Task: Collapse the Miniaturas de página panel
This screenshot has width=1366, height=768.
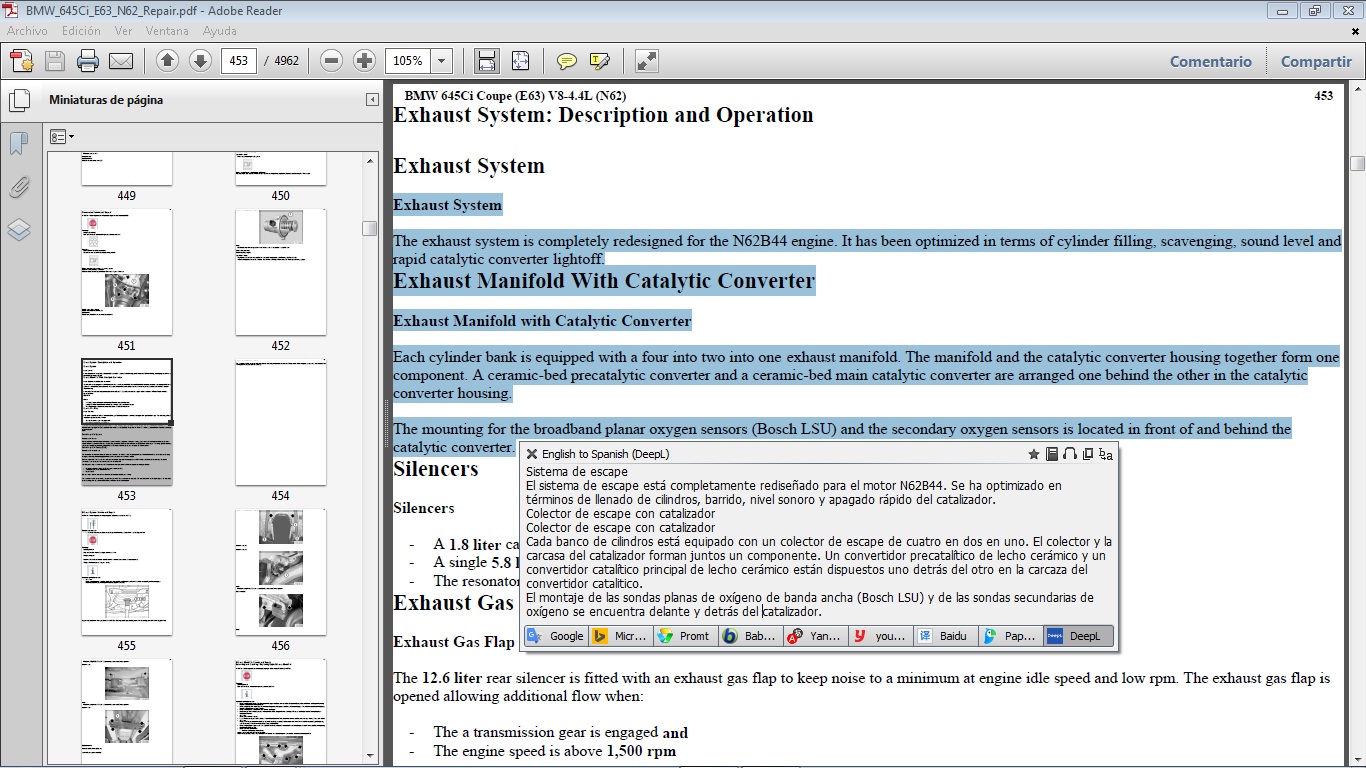Action: (x=372, y=100)
